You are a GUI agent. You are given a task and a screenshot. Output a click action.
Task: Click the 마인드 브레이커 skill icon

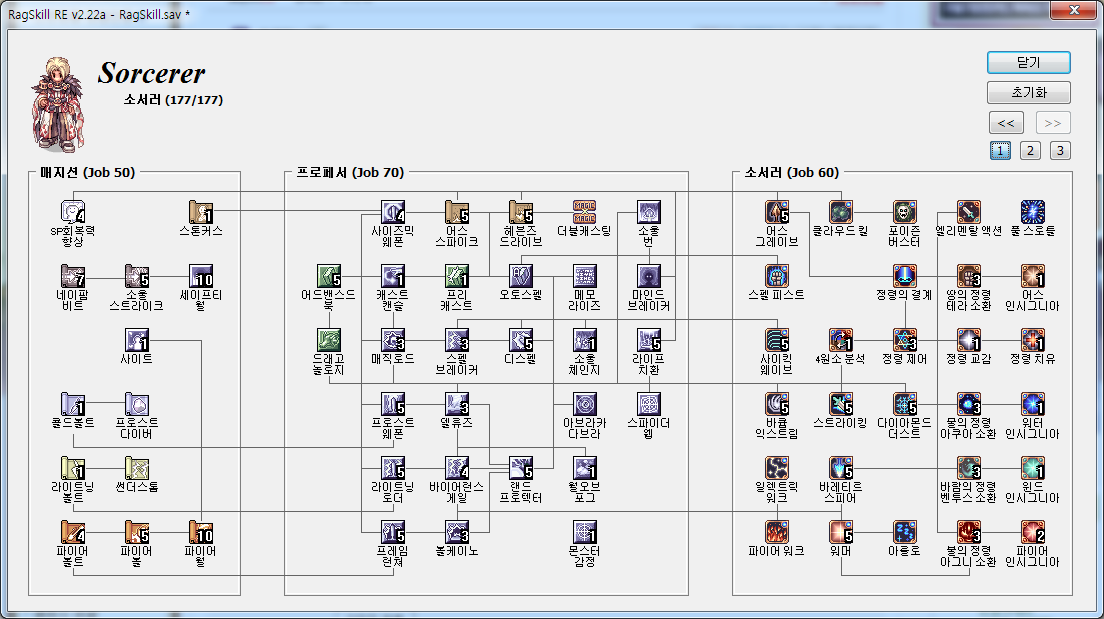648,276
